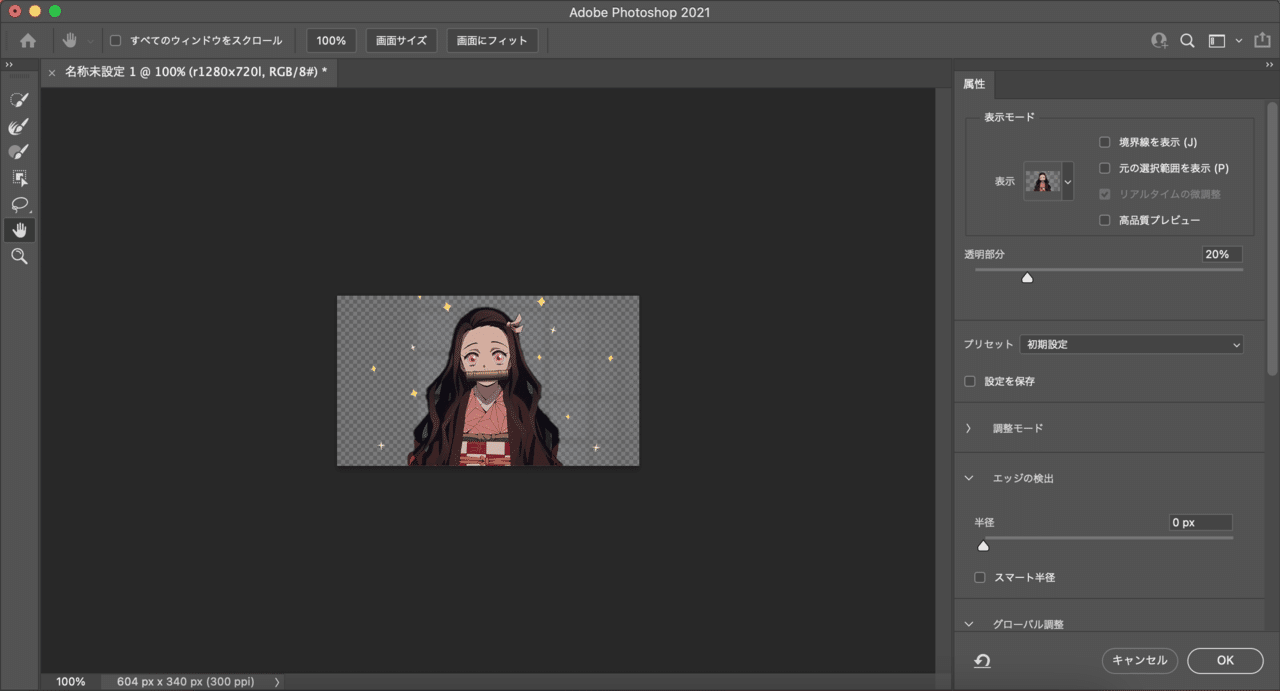Screen dimensions: 1280x691
Task: Click the zoom level field in status bar
Action: coord(71,682)
